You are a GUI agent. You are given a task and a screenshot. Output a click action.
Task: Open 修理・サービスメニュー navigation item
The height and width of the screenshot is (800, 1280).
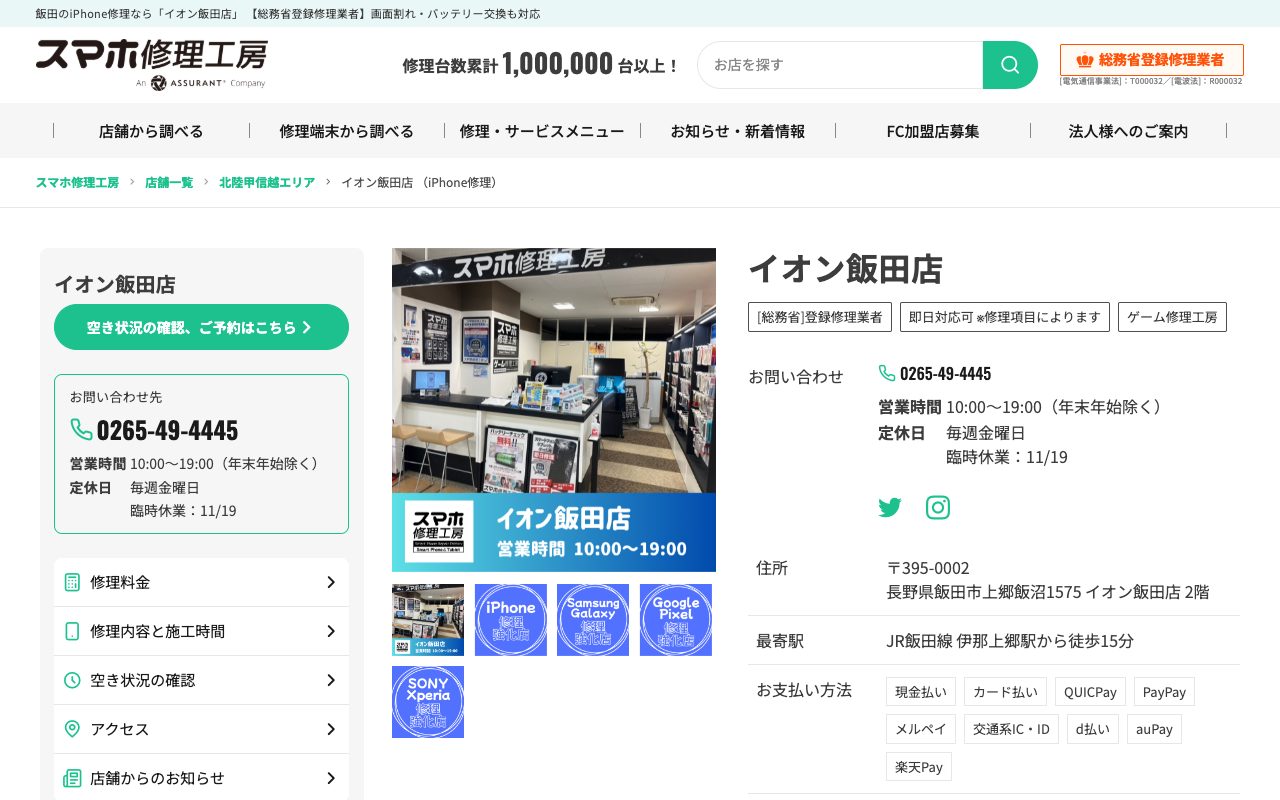pyautogui.click(x=542, y=131)
